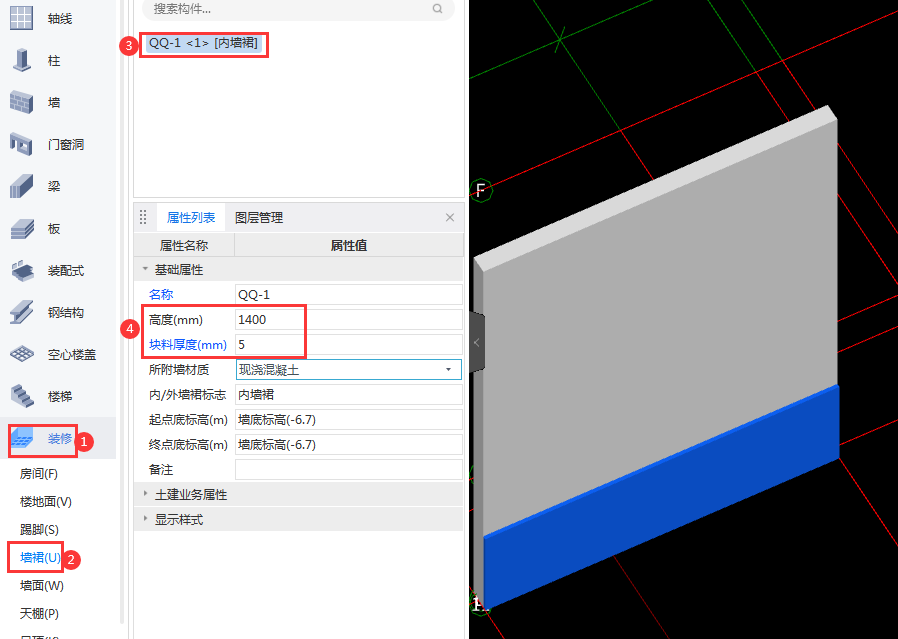This screenshot has height=639, width=898.
Task: Select the 空心楼盖 hollow floor icon
Action: (21, 354)
